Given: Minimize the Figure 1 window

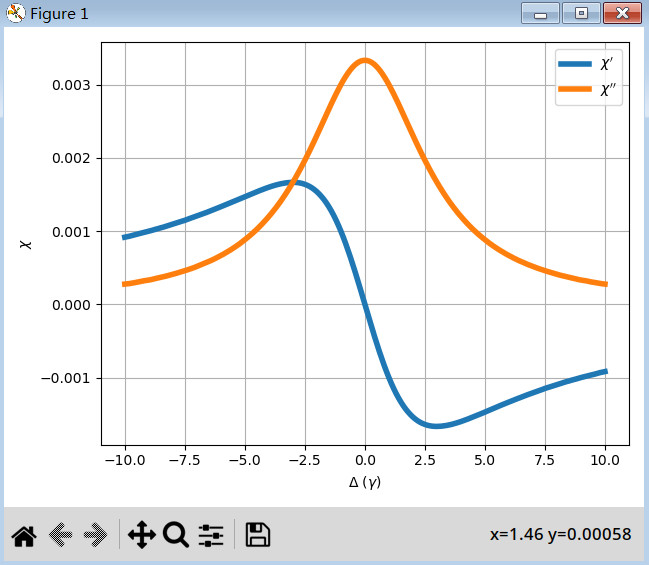Looking at the screenshot, I should (x=540, y=13).
